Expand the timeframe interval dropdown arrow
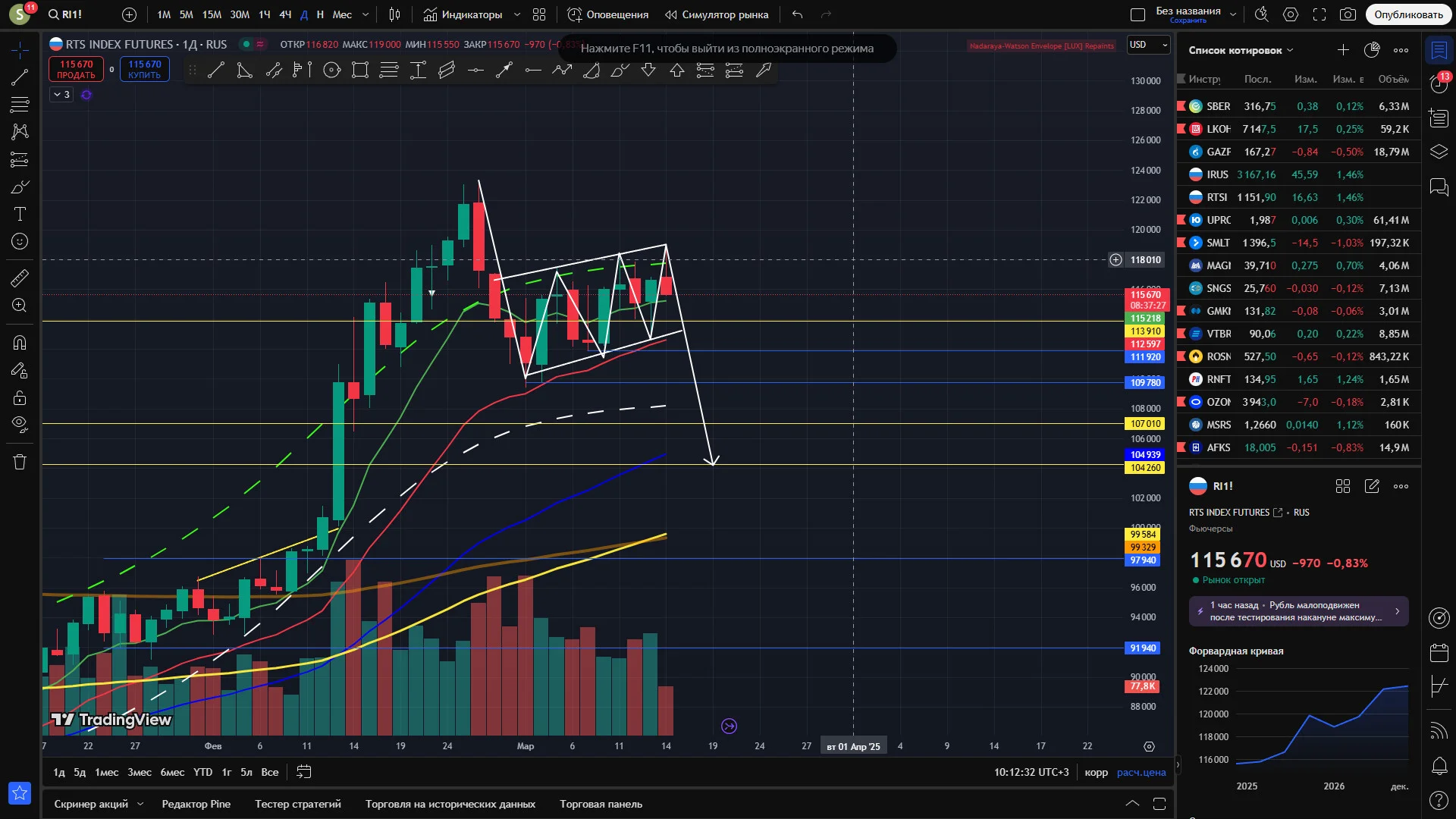Image resolution: width=1456 pixels, height=819 pixels. pyautogui.click(x=366, y=14)
